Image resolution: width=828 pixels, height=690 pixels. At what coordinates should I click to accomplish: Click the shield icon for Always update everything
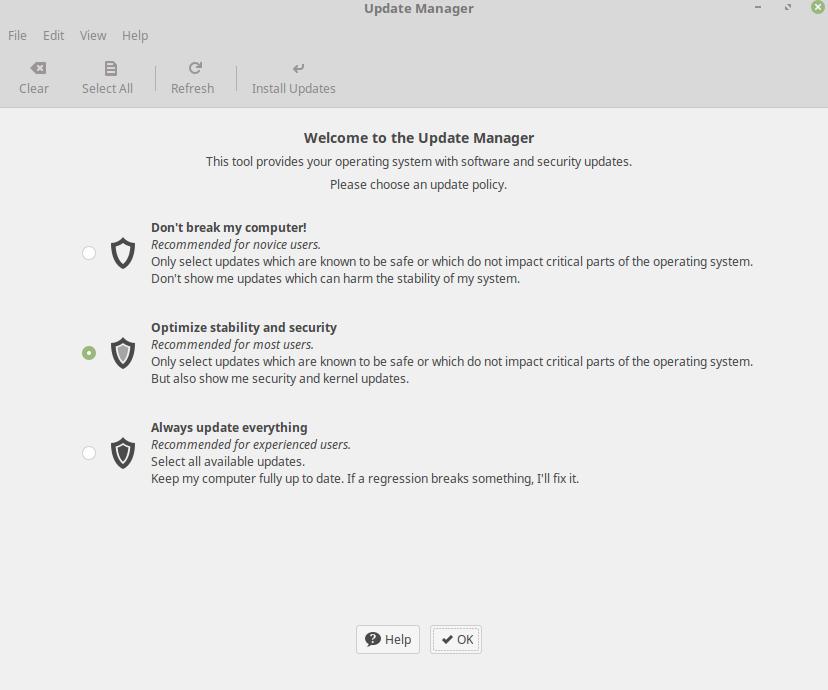click(x=123, y=452)
